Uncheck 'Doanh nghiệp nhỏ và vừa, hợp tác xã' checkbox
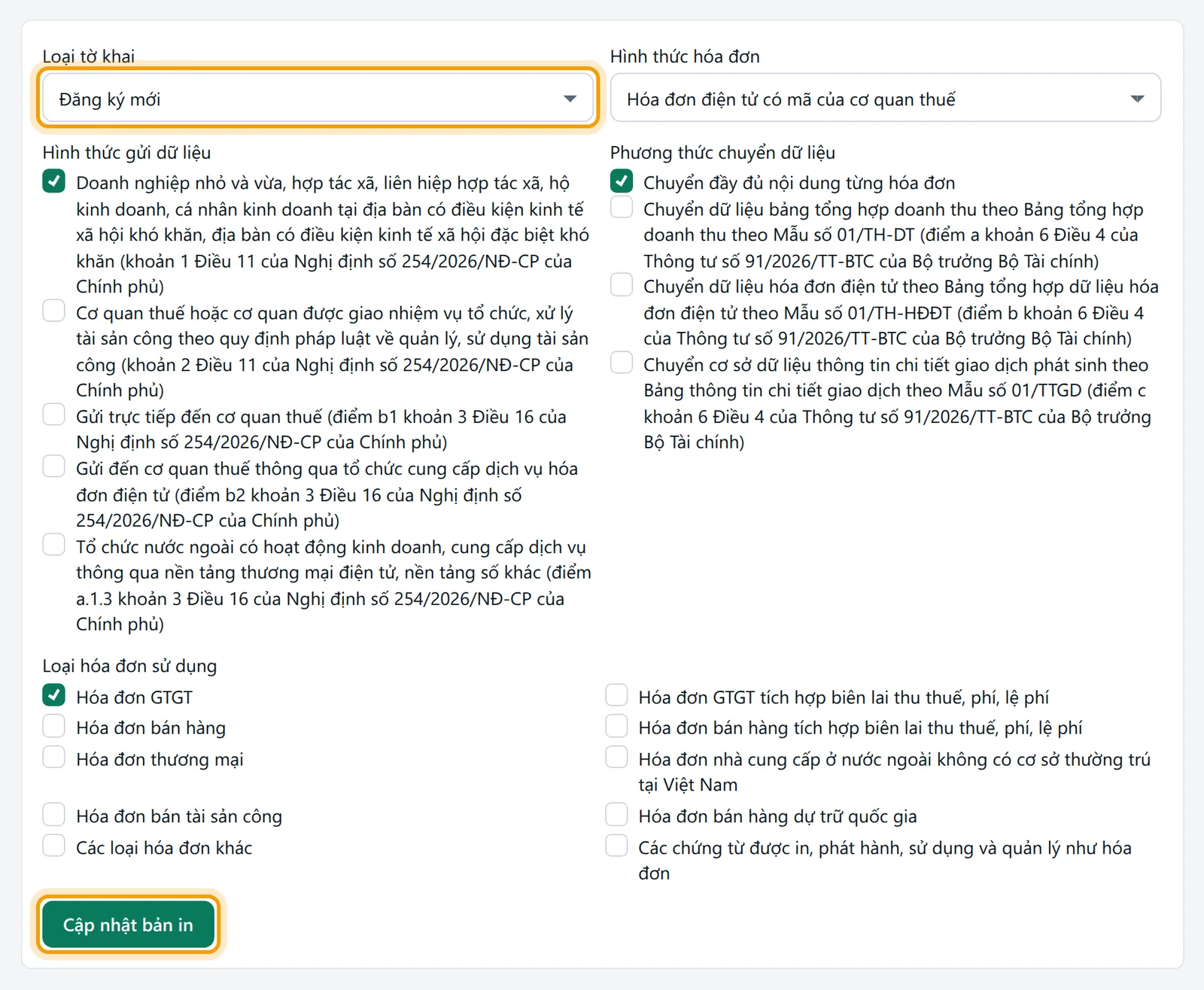 (x=53, y=181)
